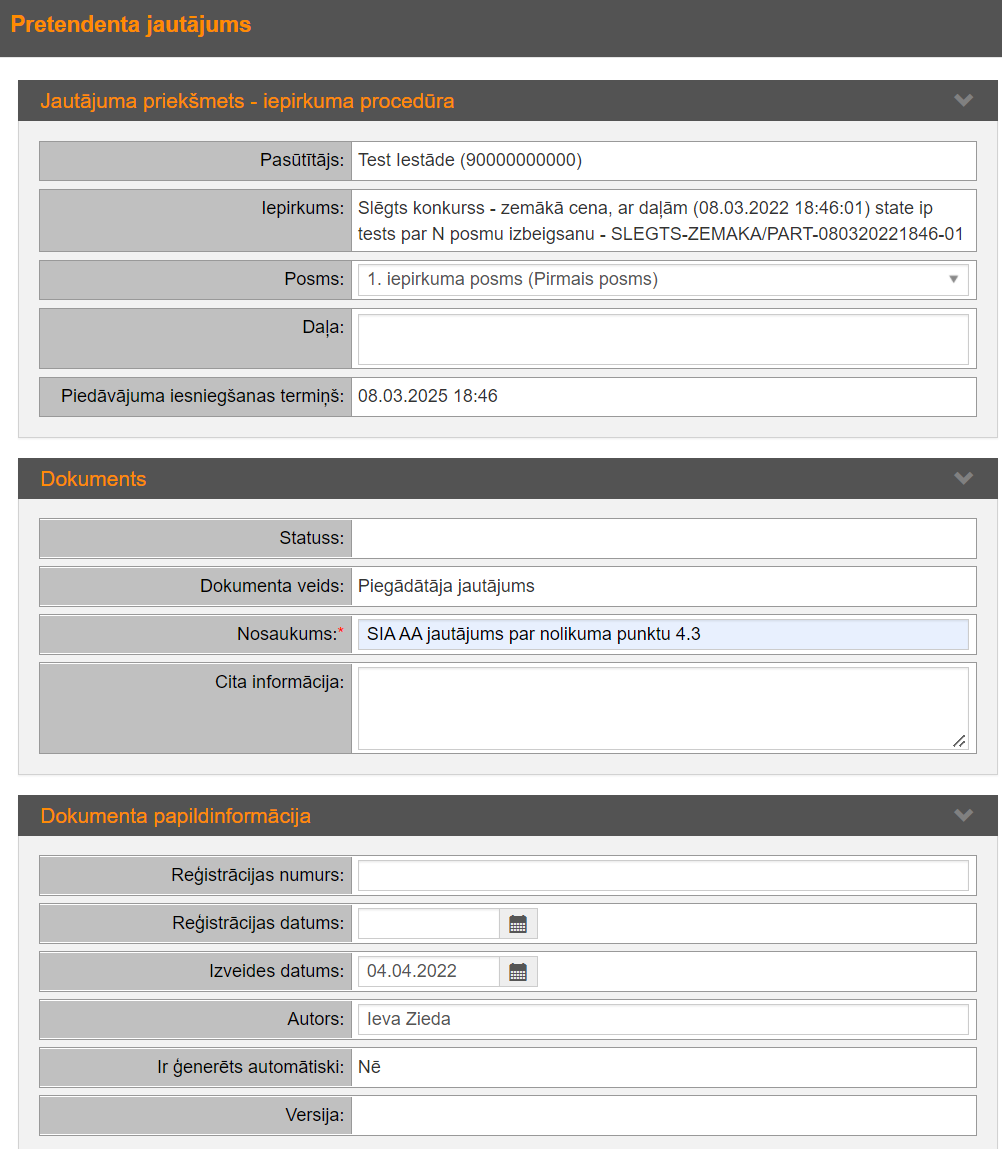This screenshot has width=1002, height=1149.
Task: Click the Cita informācija text area
Action: pyautogui.click(x=663, y=708)
